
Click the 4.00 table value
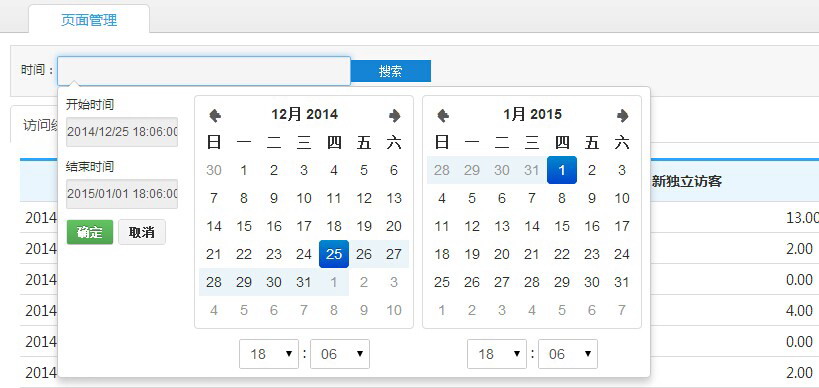click(799, 311)
